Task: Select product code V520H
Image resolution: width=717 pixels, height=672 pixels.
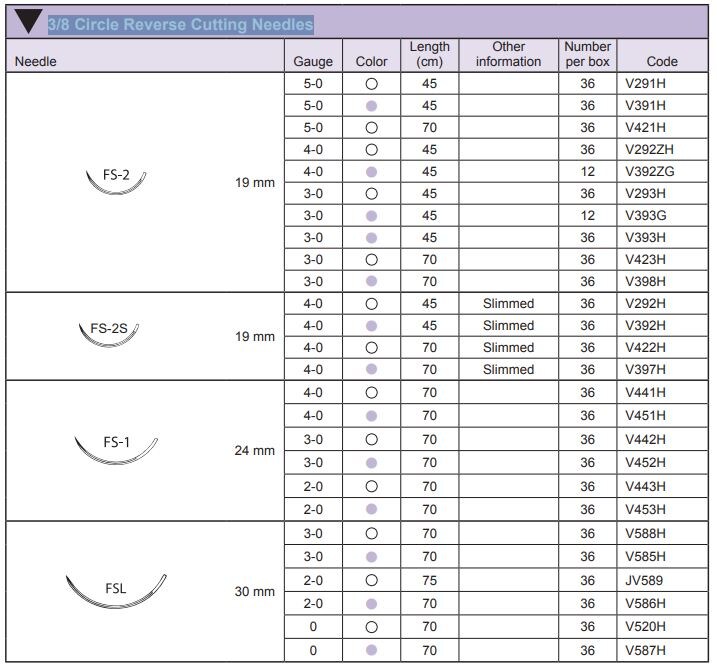Action: click(x=645, y=627)
